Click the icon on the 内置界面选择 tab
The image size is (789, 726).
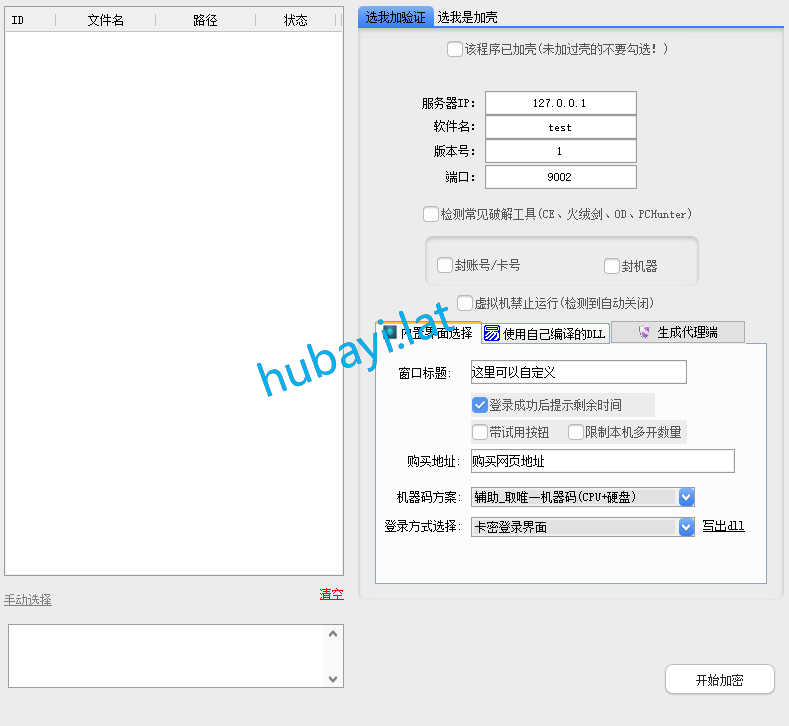pyautogui.click(x=390, y=333)
